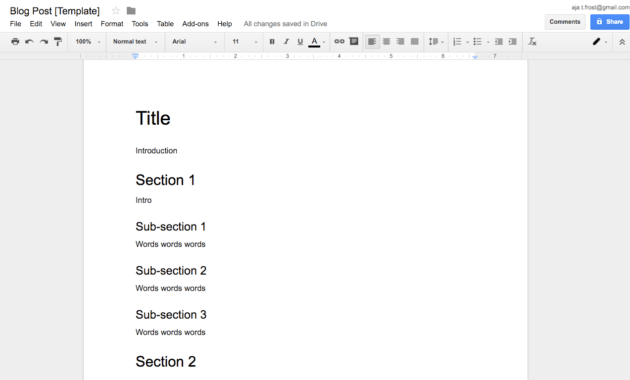The image size is (630, 380).
Task: Click the Sub-section 2 heading
Action: (171, 271)
